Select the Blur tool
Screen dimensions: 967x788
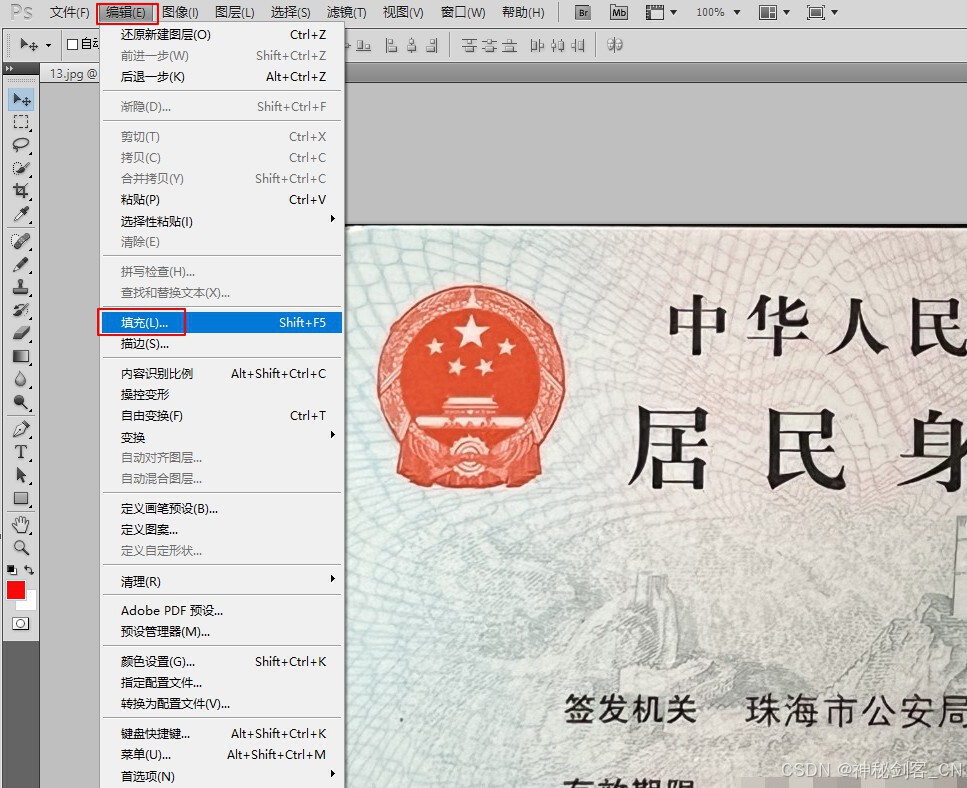coord(21,379)
